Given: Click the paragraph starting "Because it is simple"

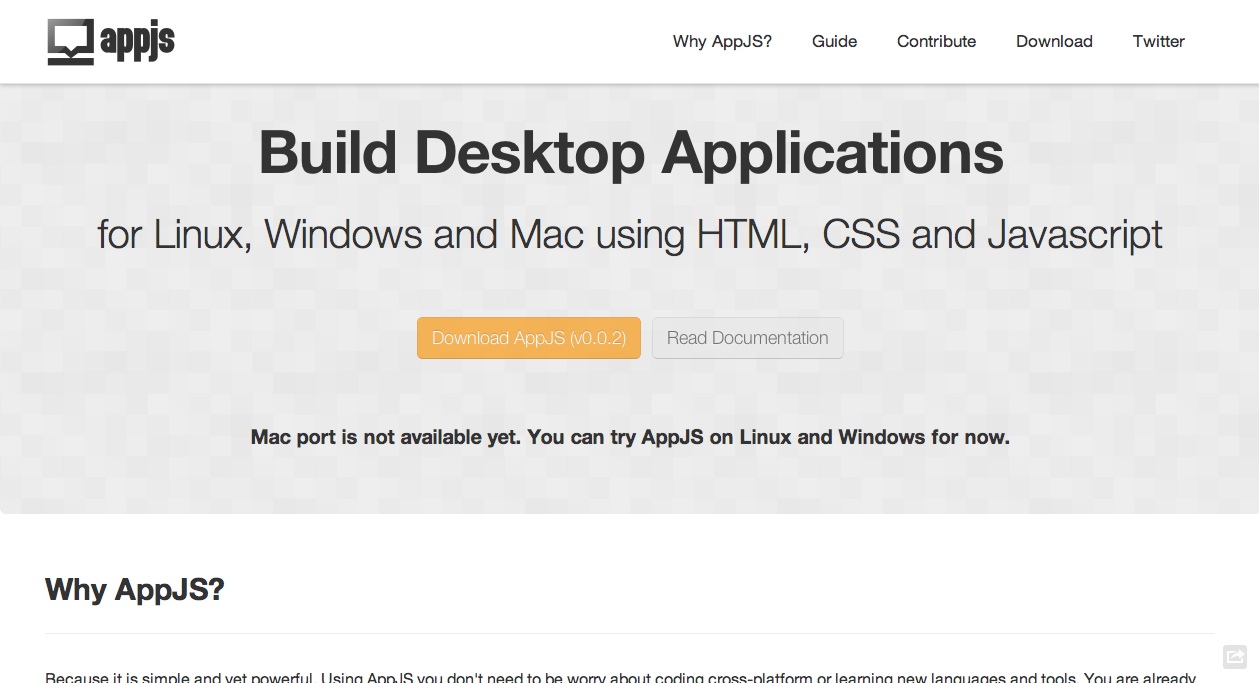Looking at the screenshot, I should click(621, 677).
